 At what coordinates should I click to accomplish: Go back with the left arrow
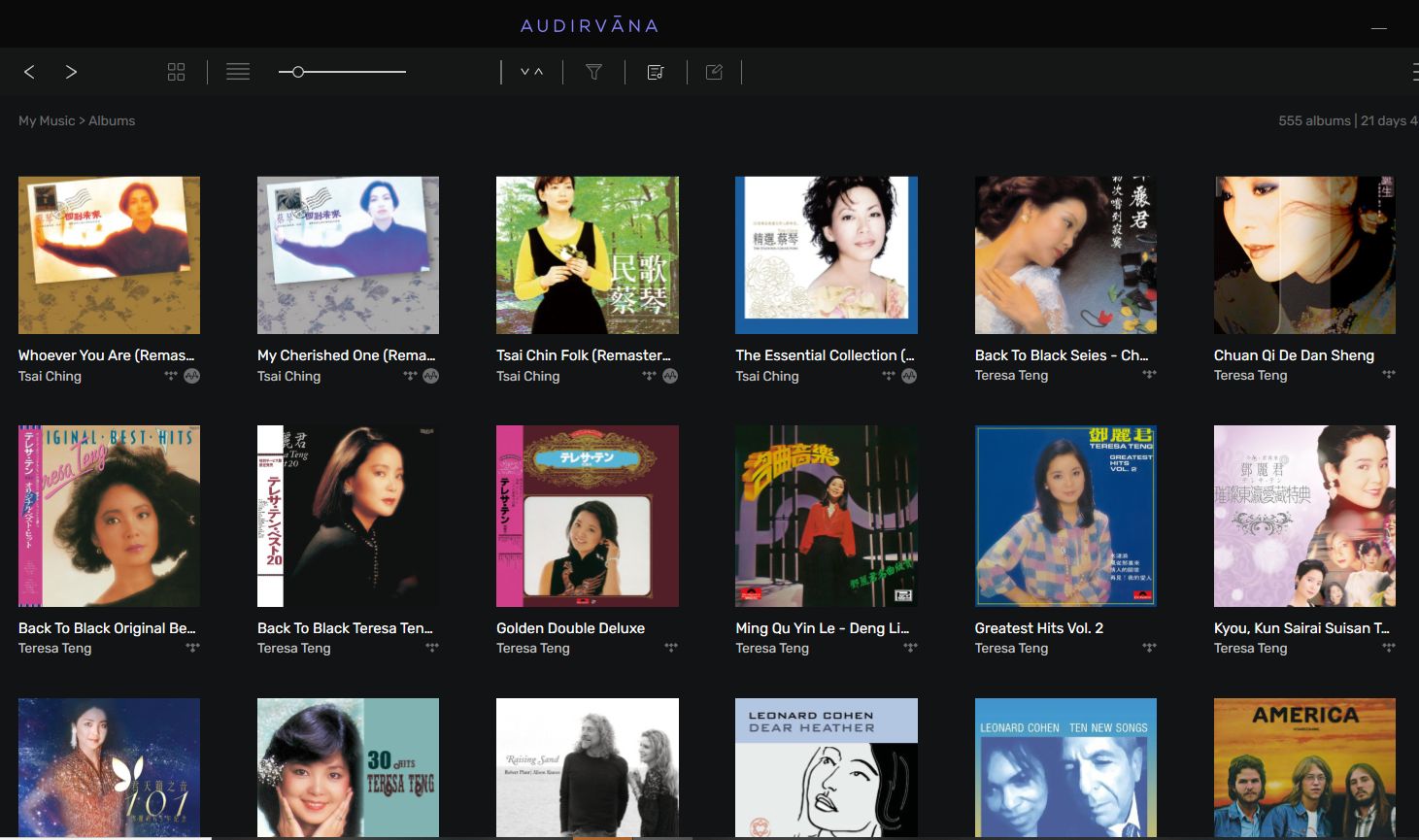[x=29, y=72]
